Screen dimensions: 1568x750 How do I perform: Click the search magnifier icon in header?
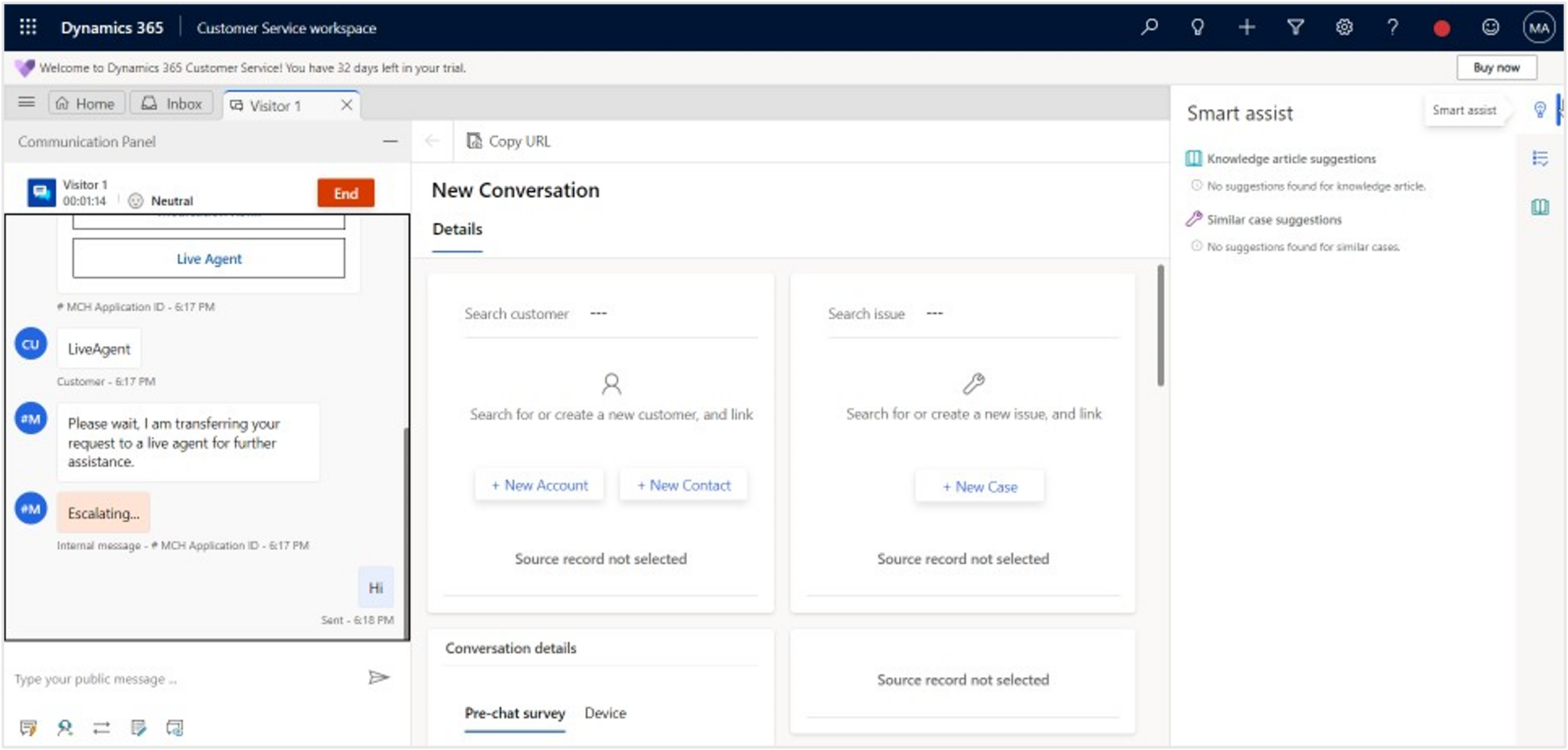(1149, 27)
